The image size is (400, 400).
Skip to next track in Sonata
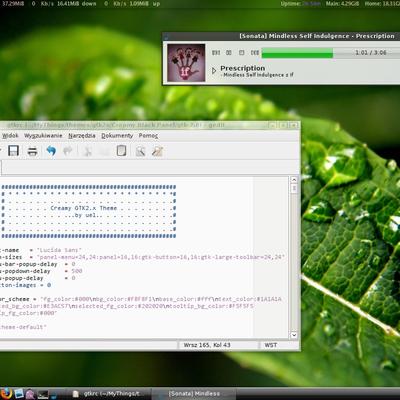(x=255, y=53)
